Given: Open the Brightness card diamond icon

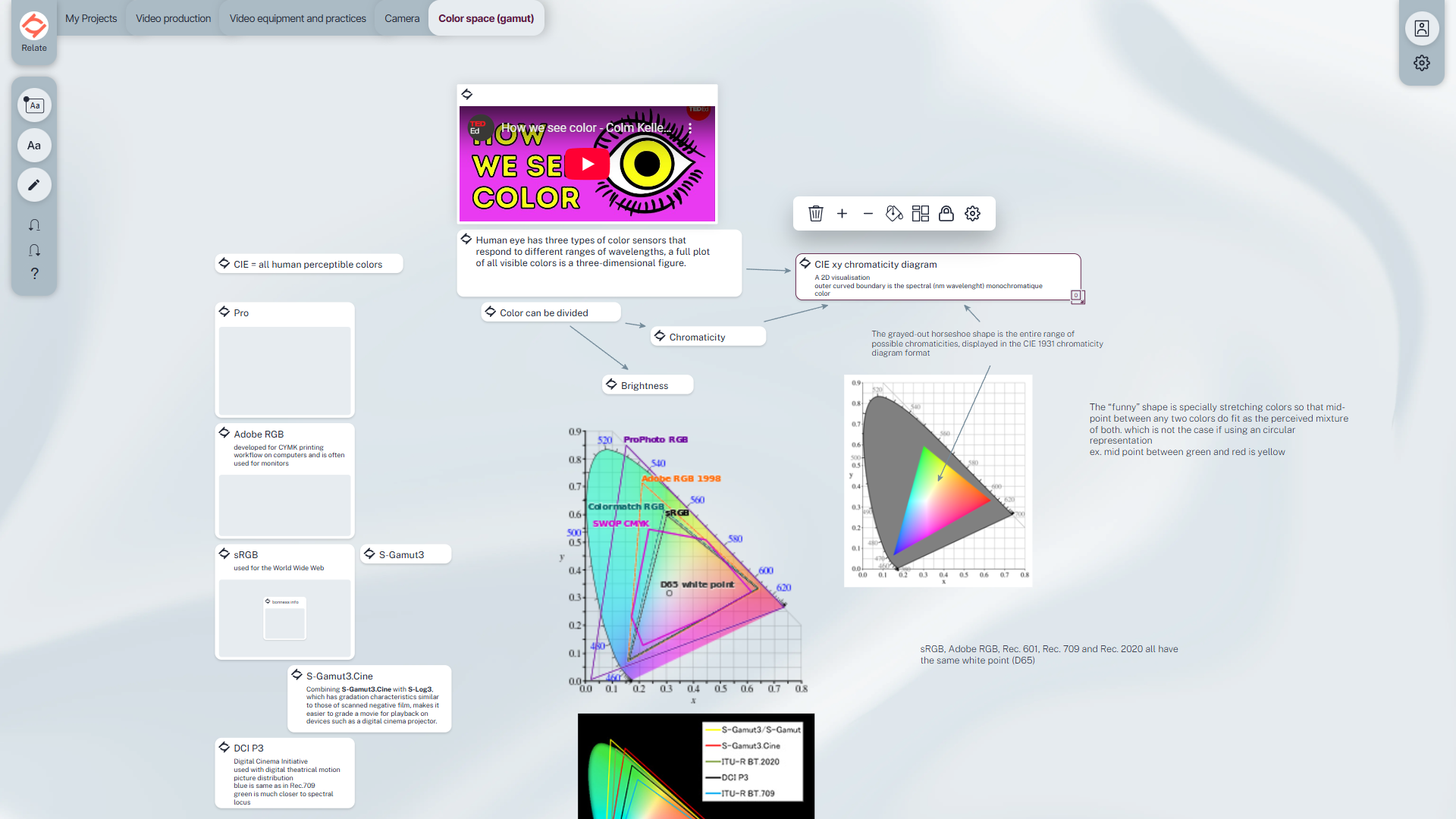Looking at the screenshot, I should coord(611,384).
